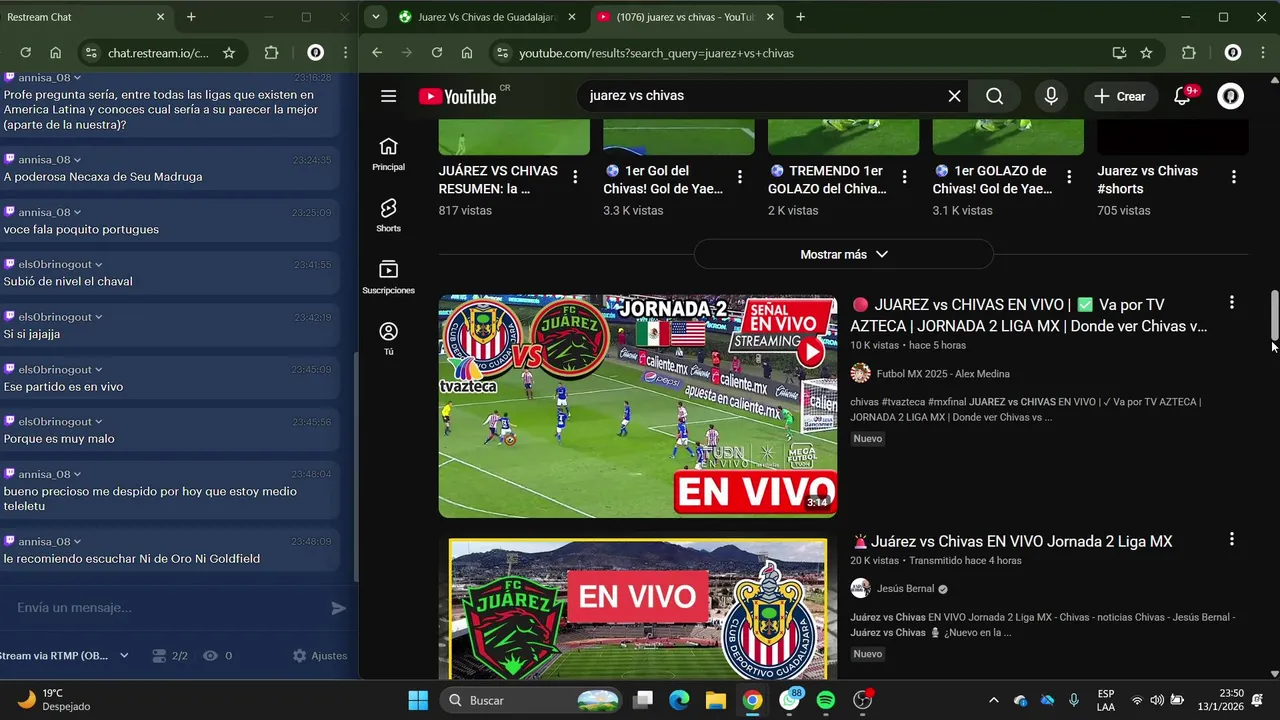Open the TREMENDO 1er GOLAZO short title
The image size is (1280, 720).
tap(827, 180)
